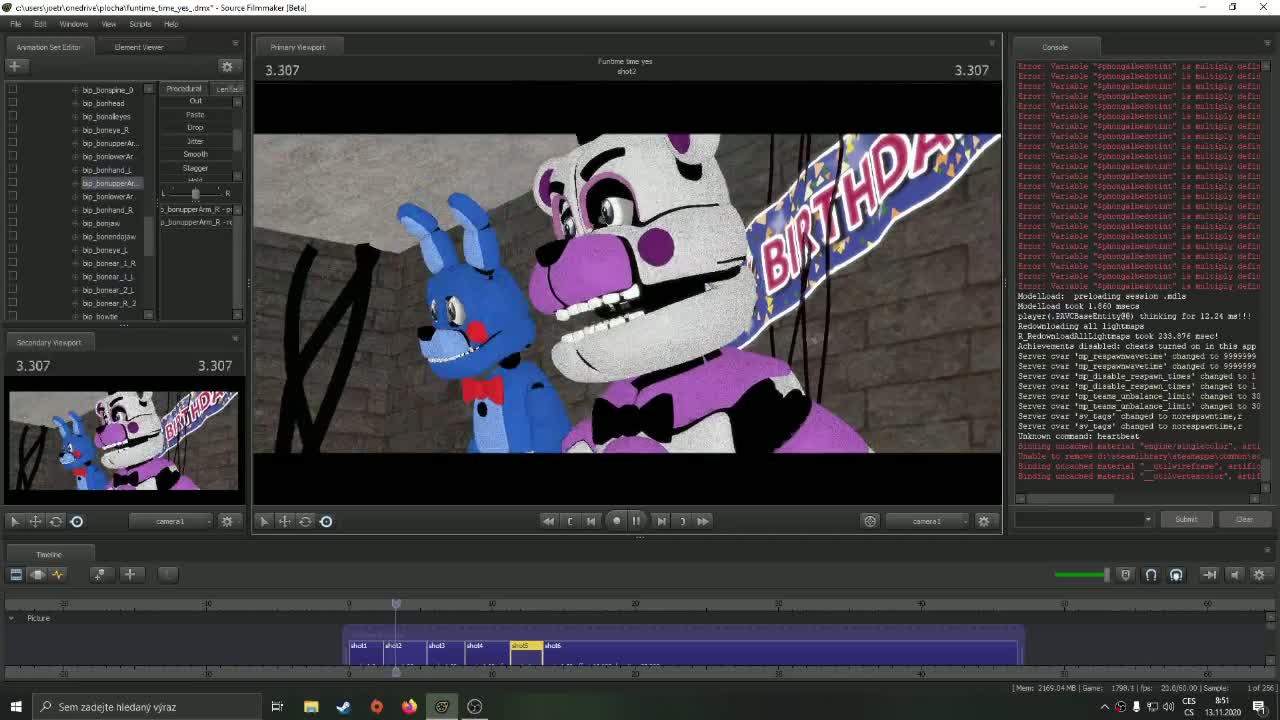Image resolution: width=1280 pixels, height=720 pixels.
Task: Open the Windows menu
Action: (x=74, y=24)
